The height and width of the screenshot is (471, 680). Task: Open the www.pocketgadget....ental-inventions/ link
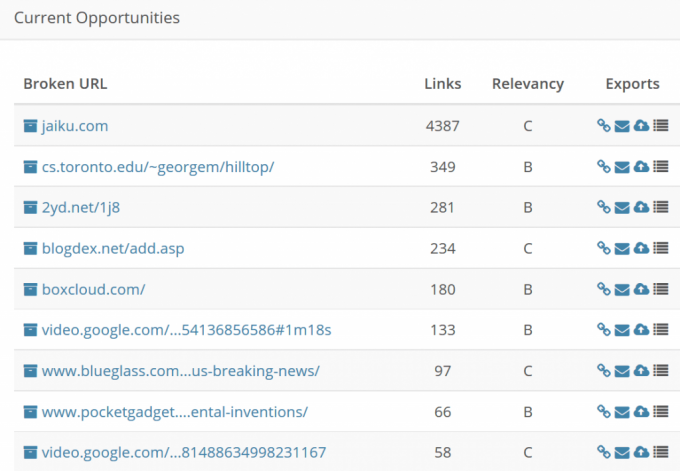pyautogui.click(x=175, y=412)
